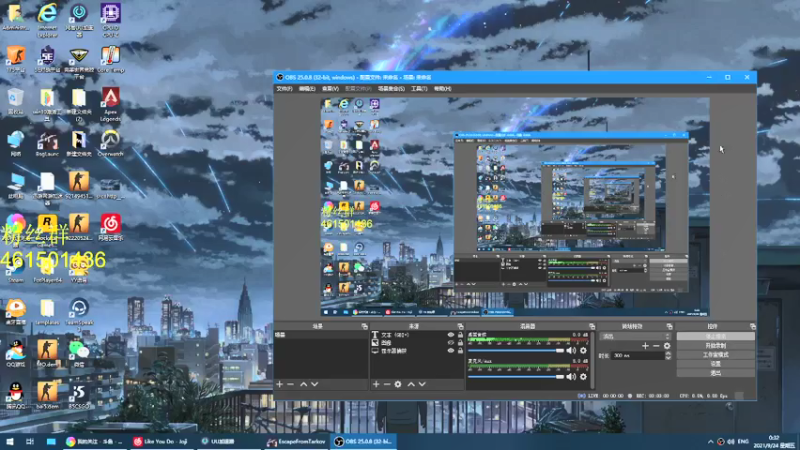Open the Apex Legends desktop shortcut
Screen dimensions: 800x450
coord(111,105)
